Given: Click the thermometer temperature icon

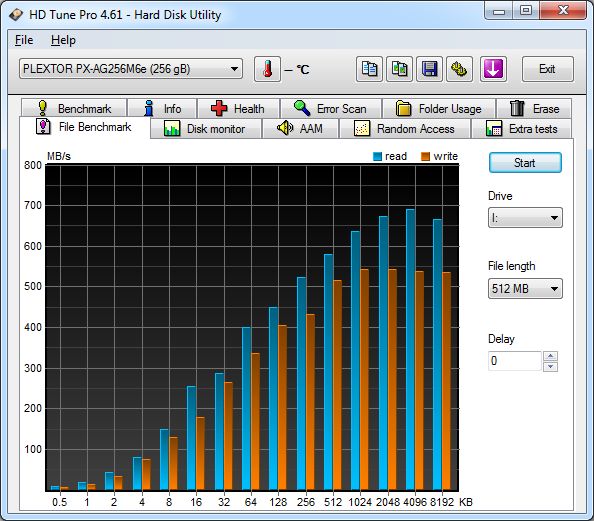Looking at the screenshot, I should pos(267,69).
